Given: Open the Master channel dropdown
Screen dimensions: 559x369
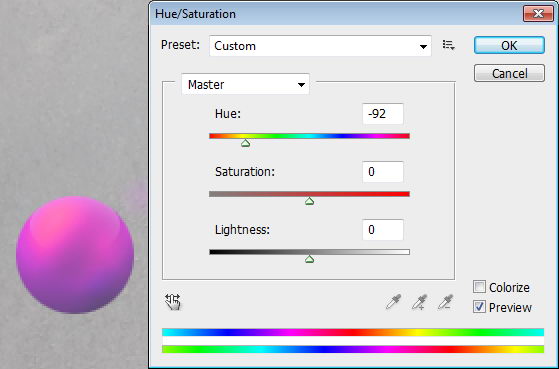Looking at the screenshot, I should pyautogui.click(x=245, y=84).
